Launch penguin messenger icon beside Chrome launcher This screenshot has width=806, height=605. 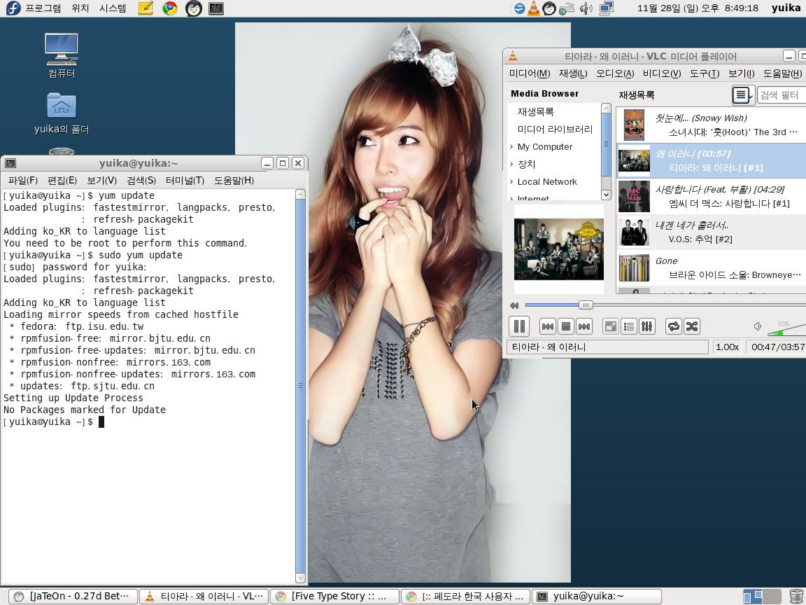click(193, 8)
